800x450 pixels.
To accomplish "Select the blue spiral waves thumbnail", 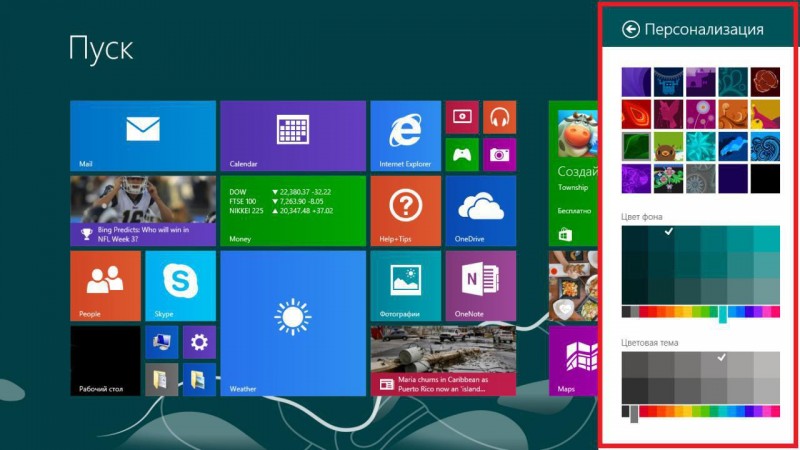I will click(765, 146).
